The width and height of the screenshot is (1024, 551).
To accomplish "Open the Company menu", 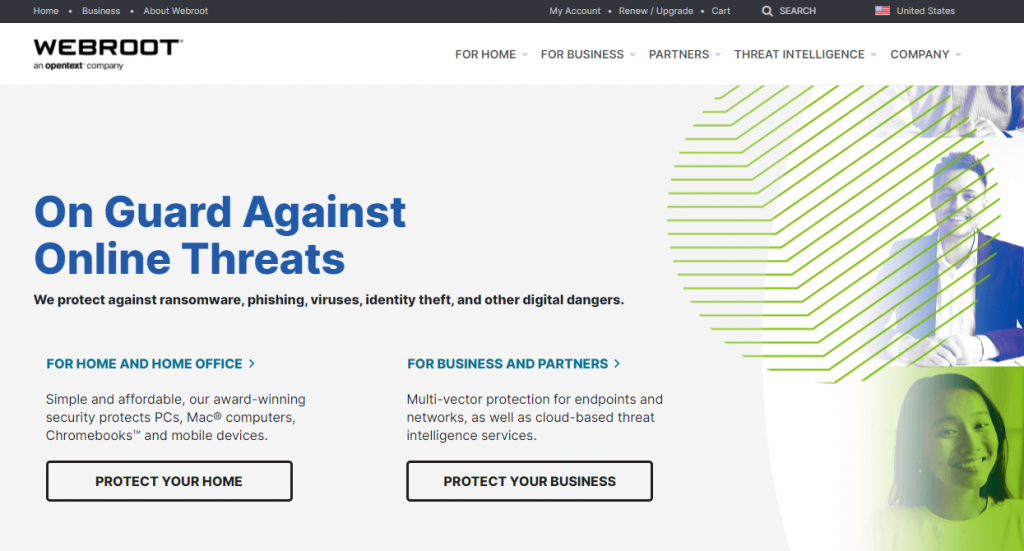I will coord(920,54).
